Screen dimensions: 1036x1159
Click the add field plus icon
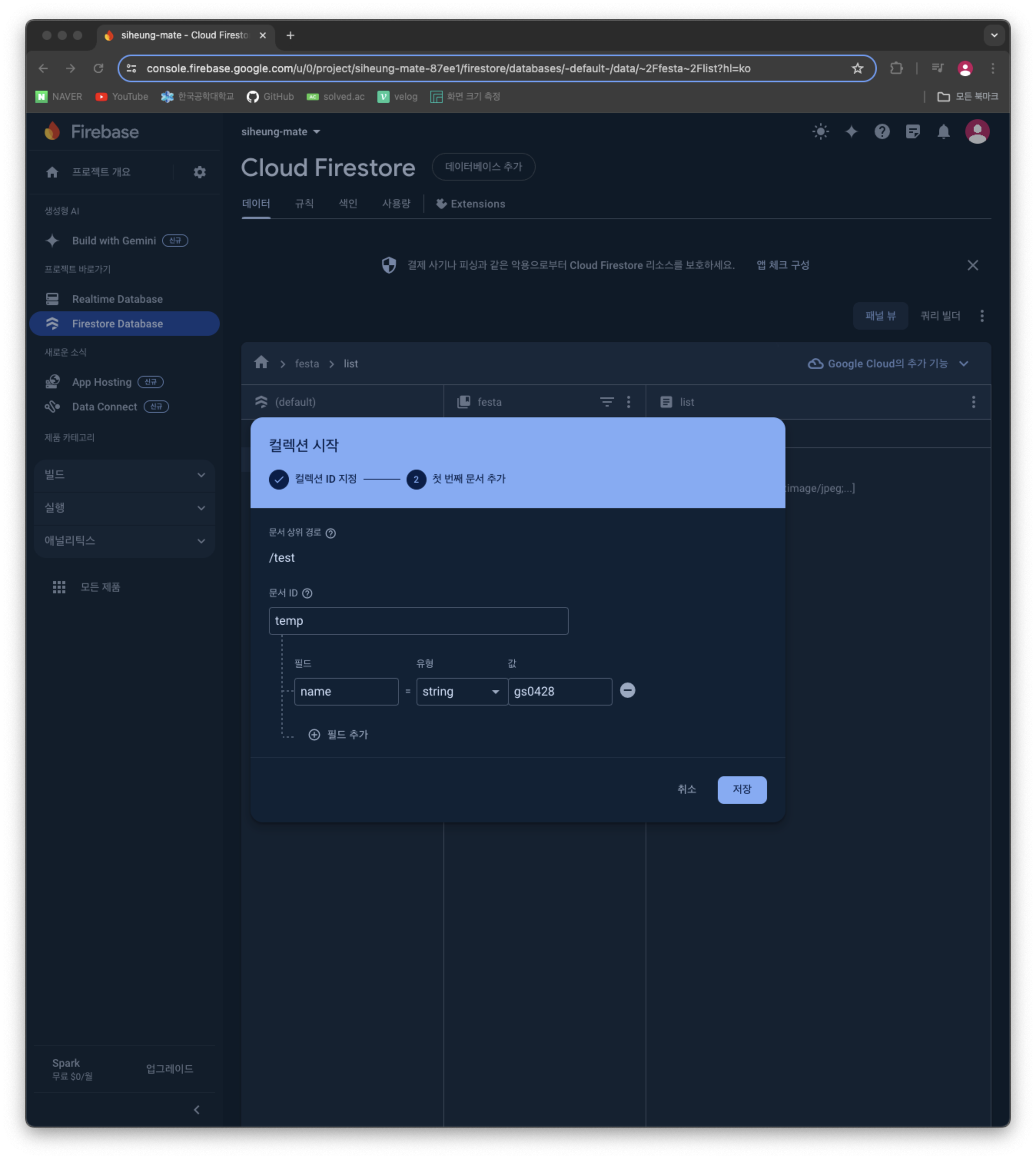314,734
